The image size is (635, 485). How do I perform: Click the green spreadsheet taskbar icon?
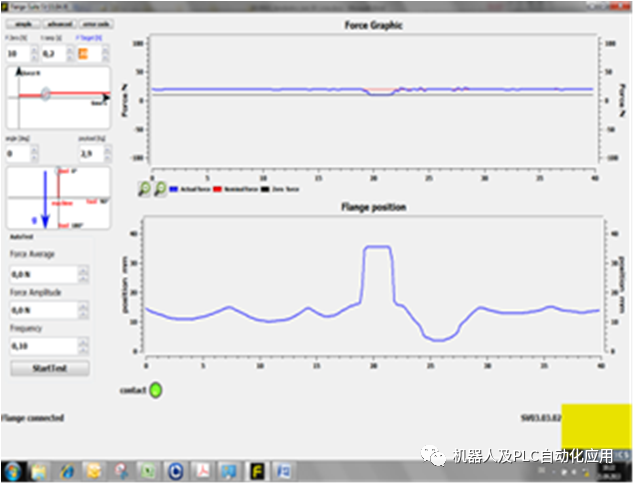[147, 471]
